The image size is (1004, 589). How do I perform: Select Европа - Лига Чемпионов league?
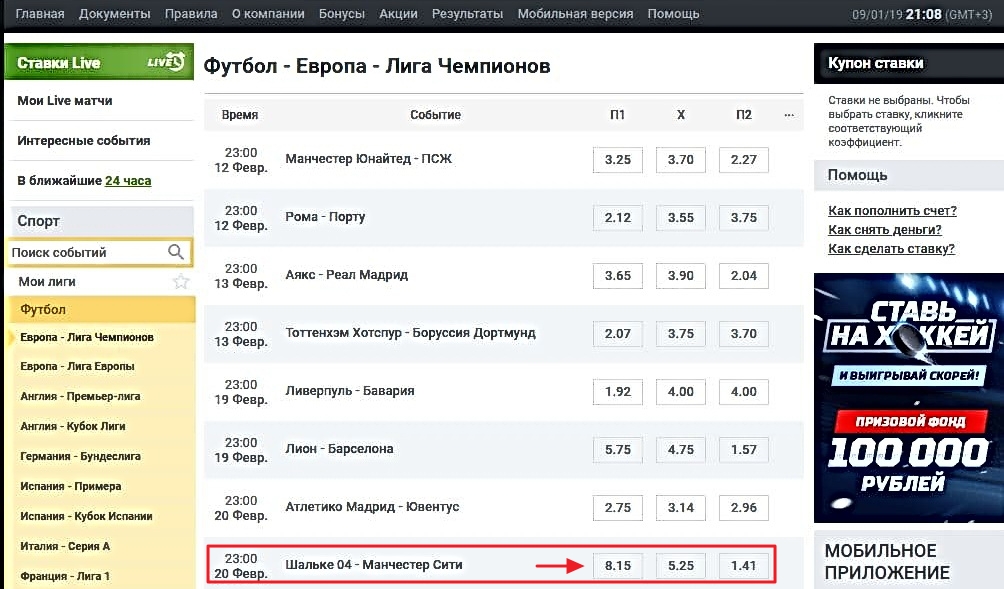[87, 337]
